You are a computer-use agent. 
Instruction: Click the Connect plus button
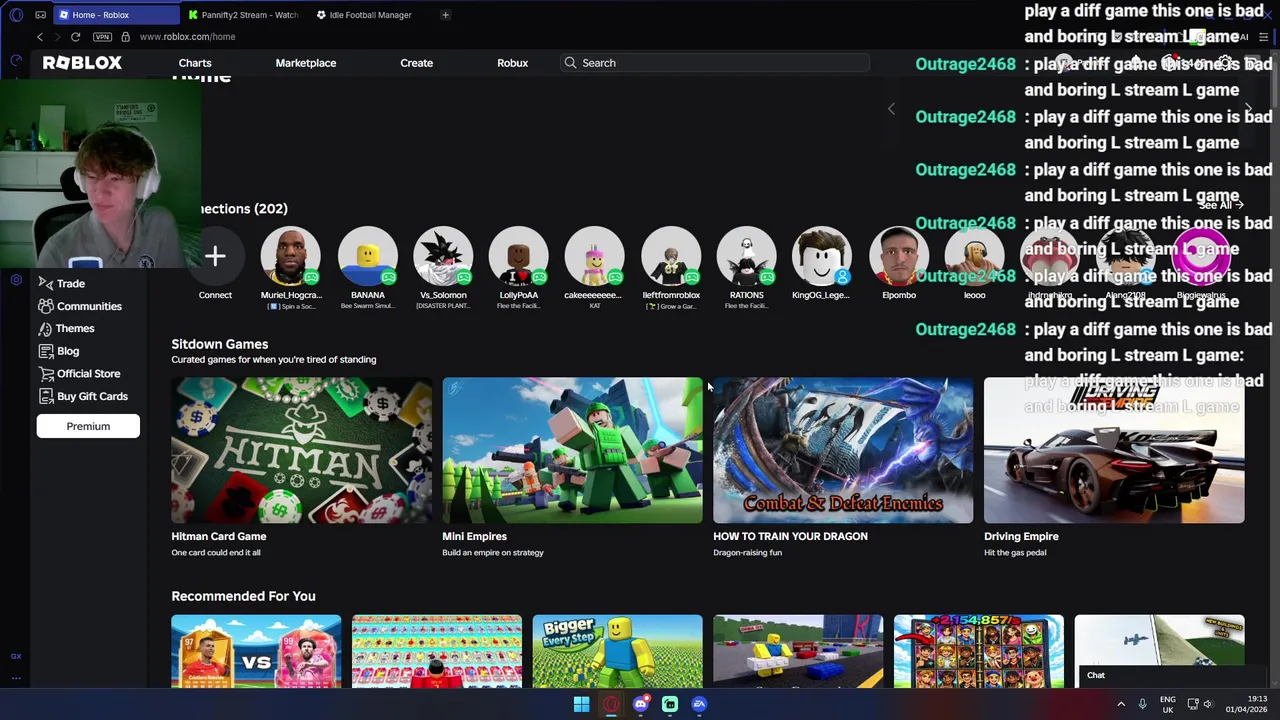(215, 257)
